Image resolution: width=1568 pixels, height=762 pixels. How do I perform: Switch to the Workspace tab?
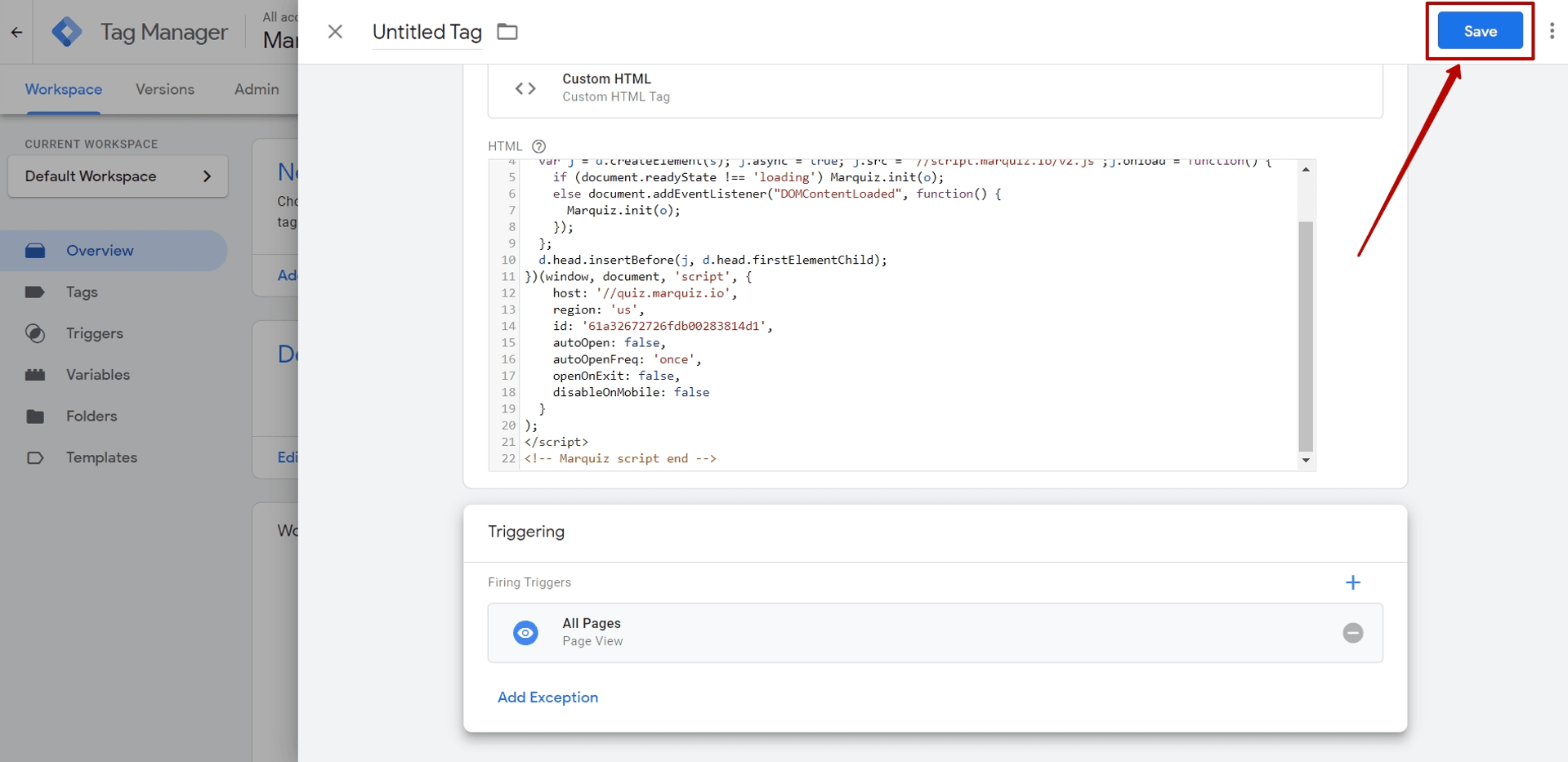pos(64,89)
